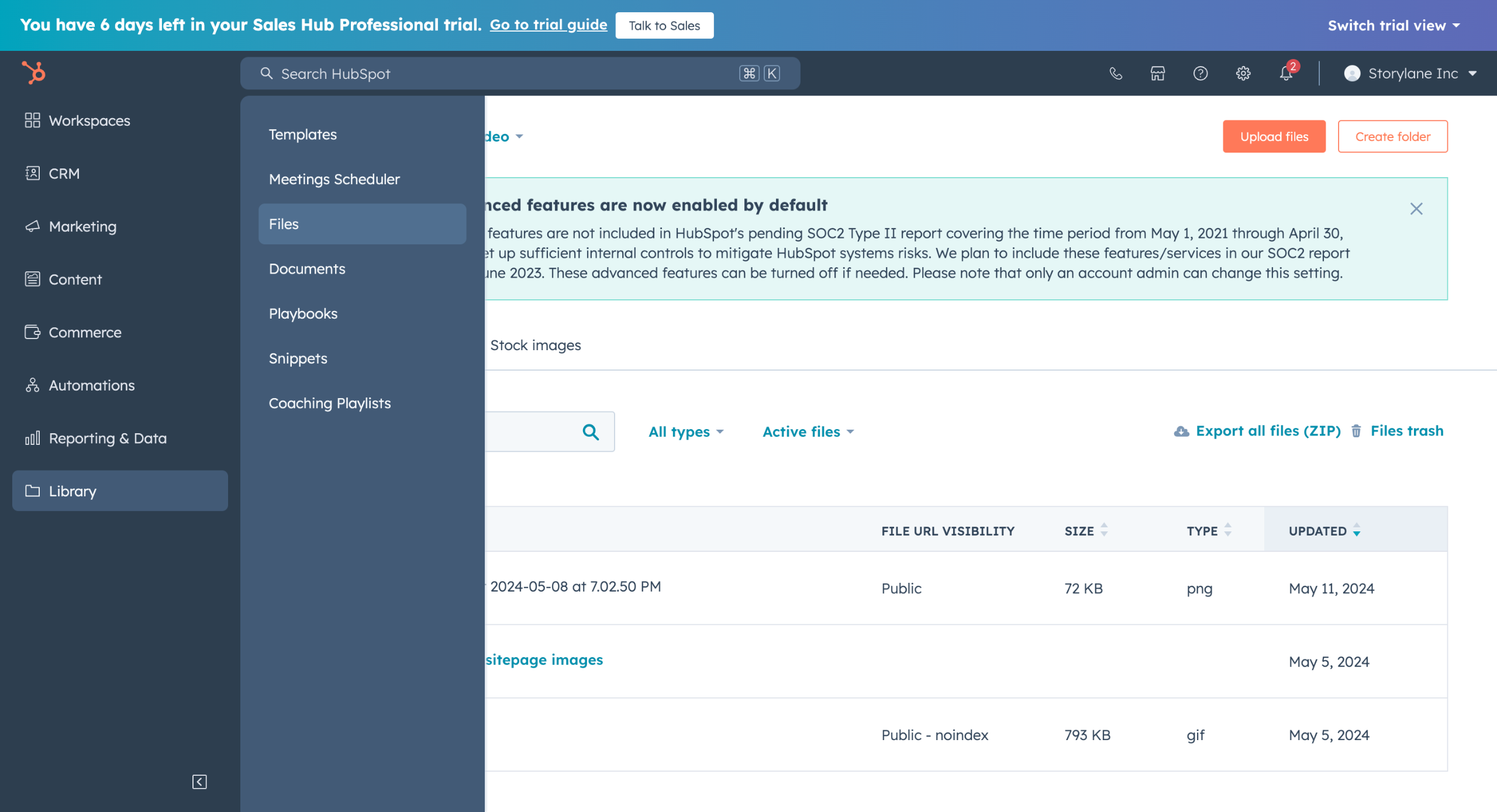Open the Marketing sidebar menu
Viewport: 1497px width, 812px height.
(x=120, y=226)
